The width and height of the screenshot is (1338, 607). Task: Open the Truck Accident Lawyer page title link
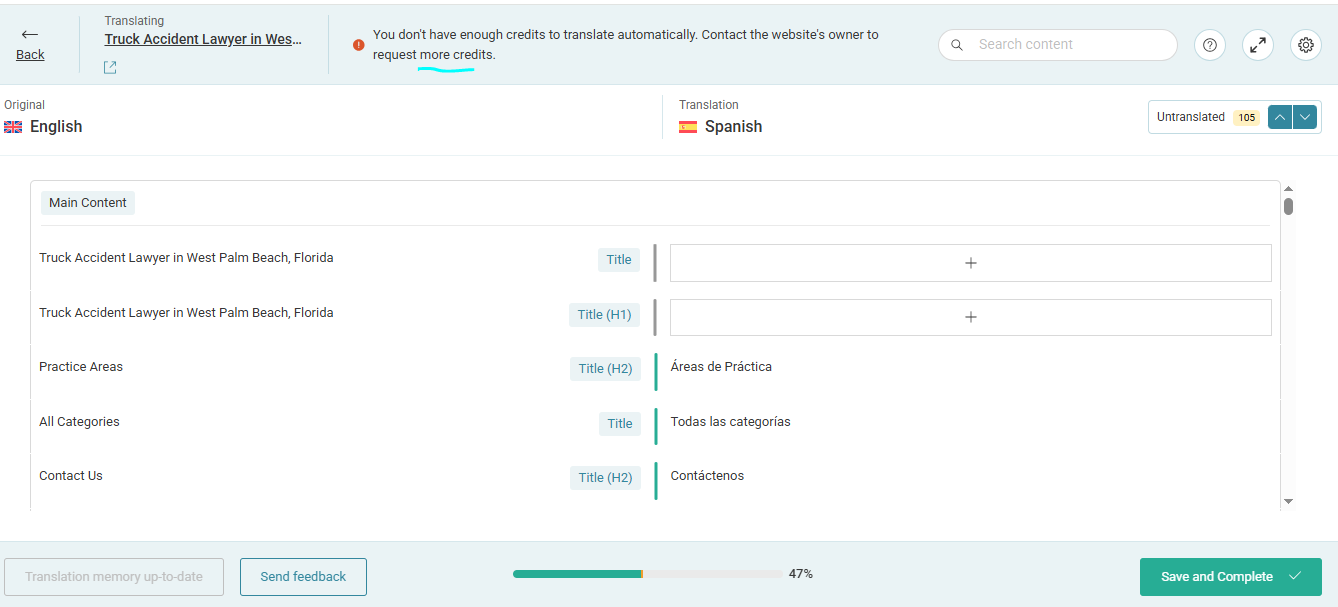tap(203, 39)
